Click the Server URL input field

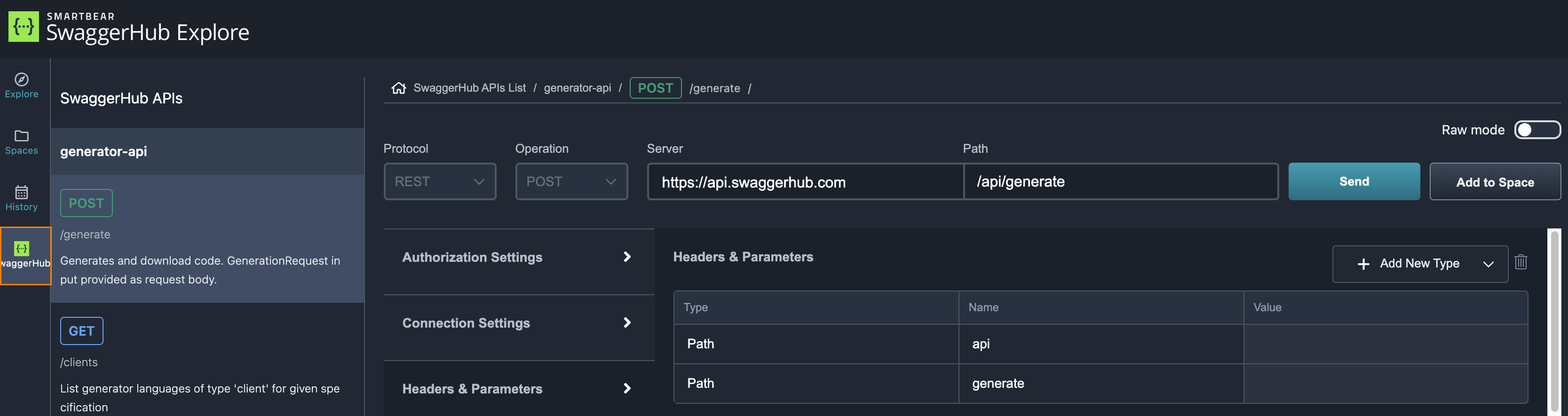pos(805,181)
